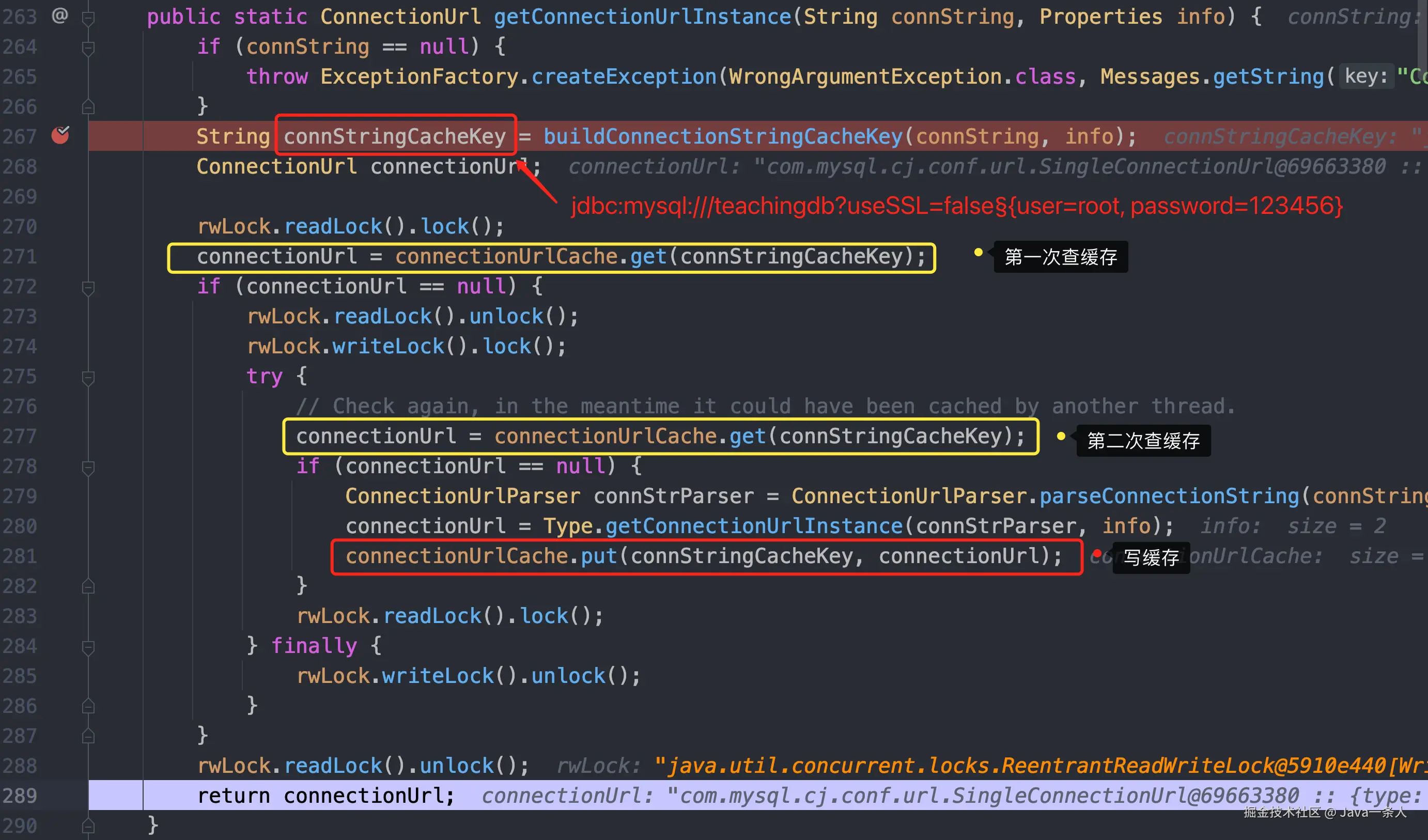Click the @ gutter icon on line 263
1428x840 pixels.
coord(59,15)
